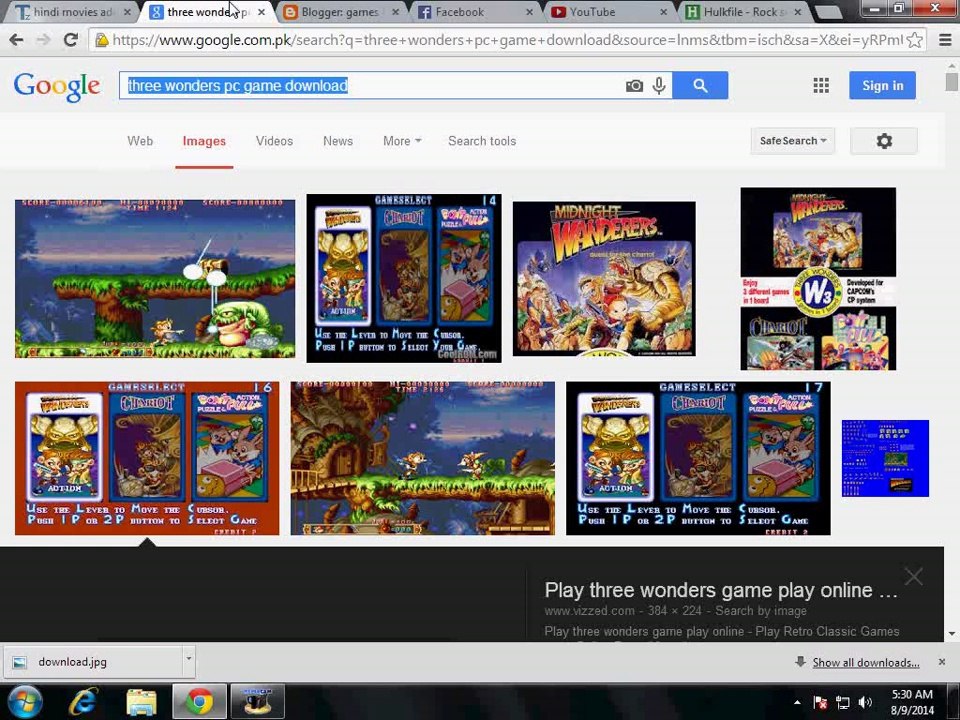Click the Search by image link
The height and width of the screenshot is (720, 960).
[x=761, y=610]
